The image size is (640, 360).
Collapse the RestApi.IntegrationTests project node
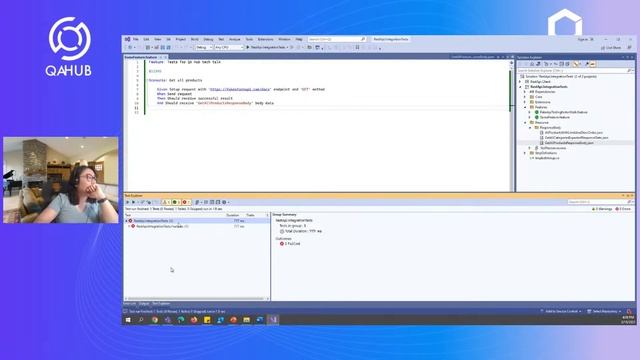pos(520,87)
